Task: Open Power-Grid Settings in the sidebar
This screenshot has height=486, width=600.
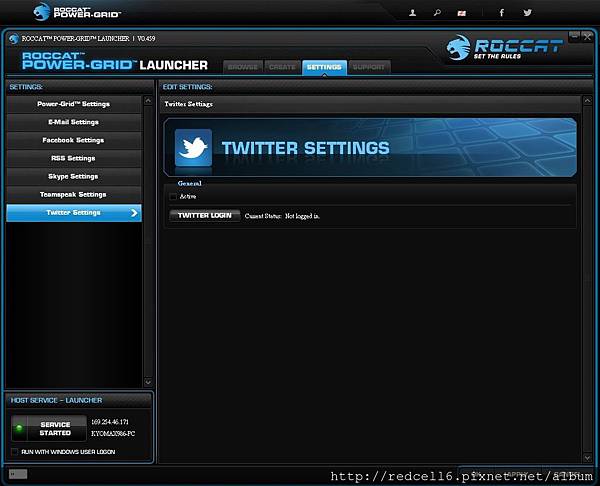Action: point(74,104)
